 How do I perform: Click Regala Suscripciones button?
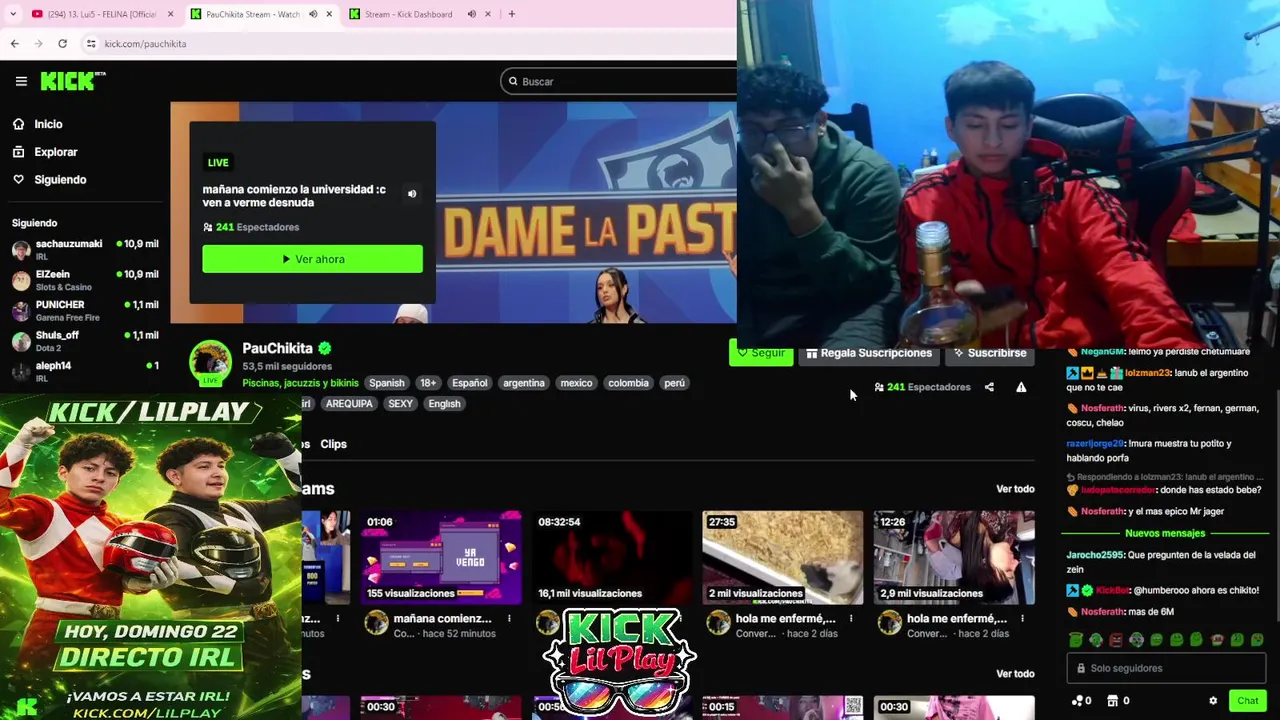[868, 353]
